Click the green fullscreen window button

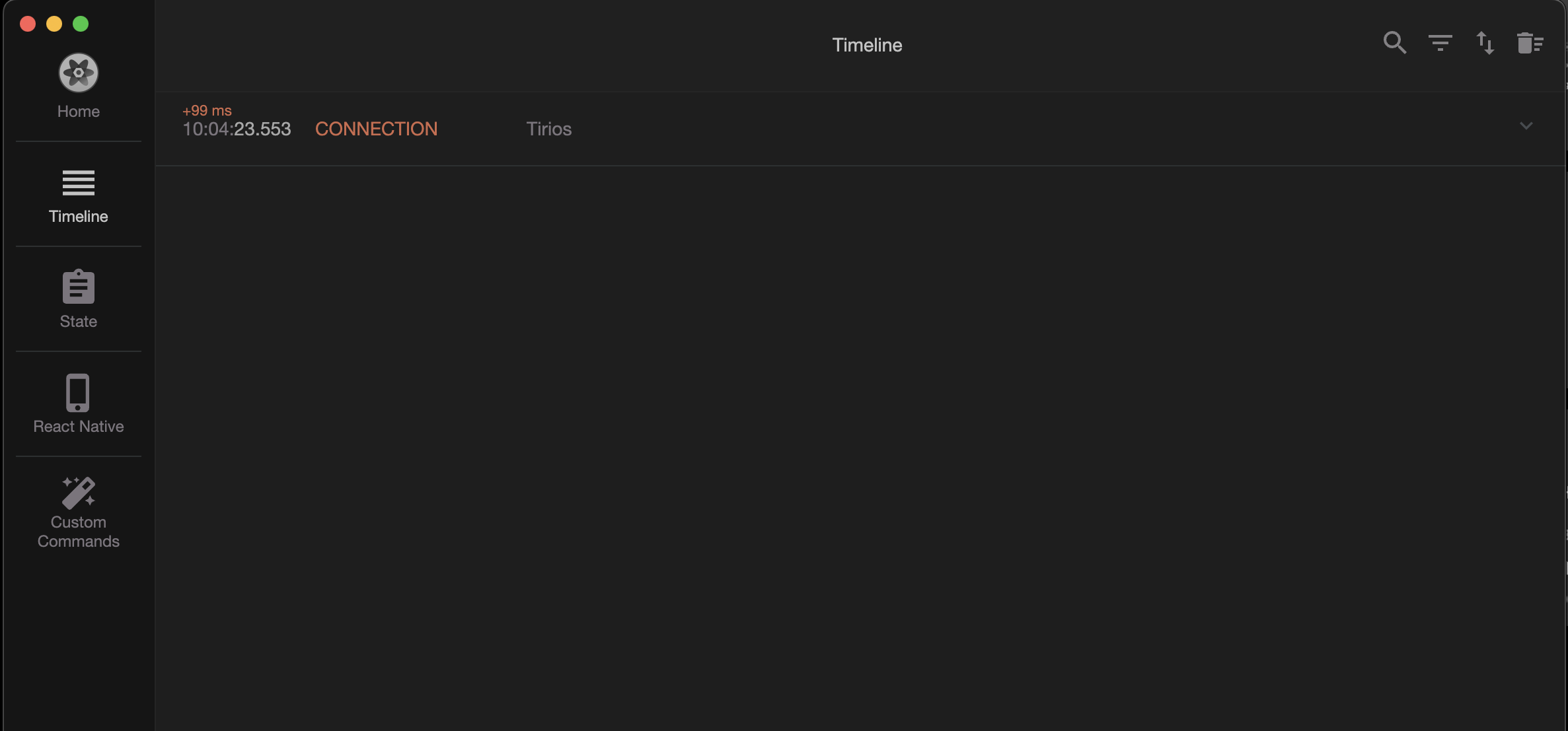(x=81, y=24)
